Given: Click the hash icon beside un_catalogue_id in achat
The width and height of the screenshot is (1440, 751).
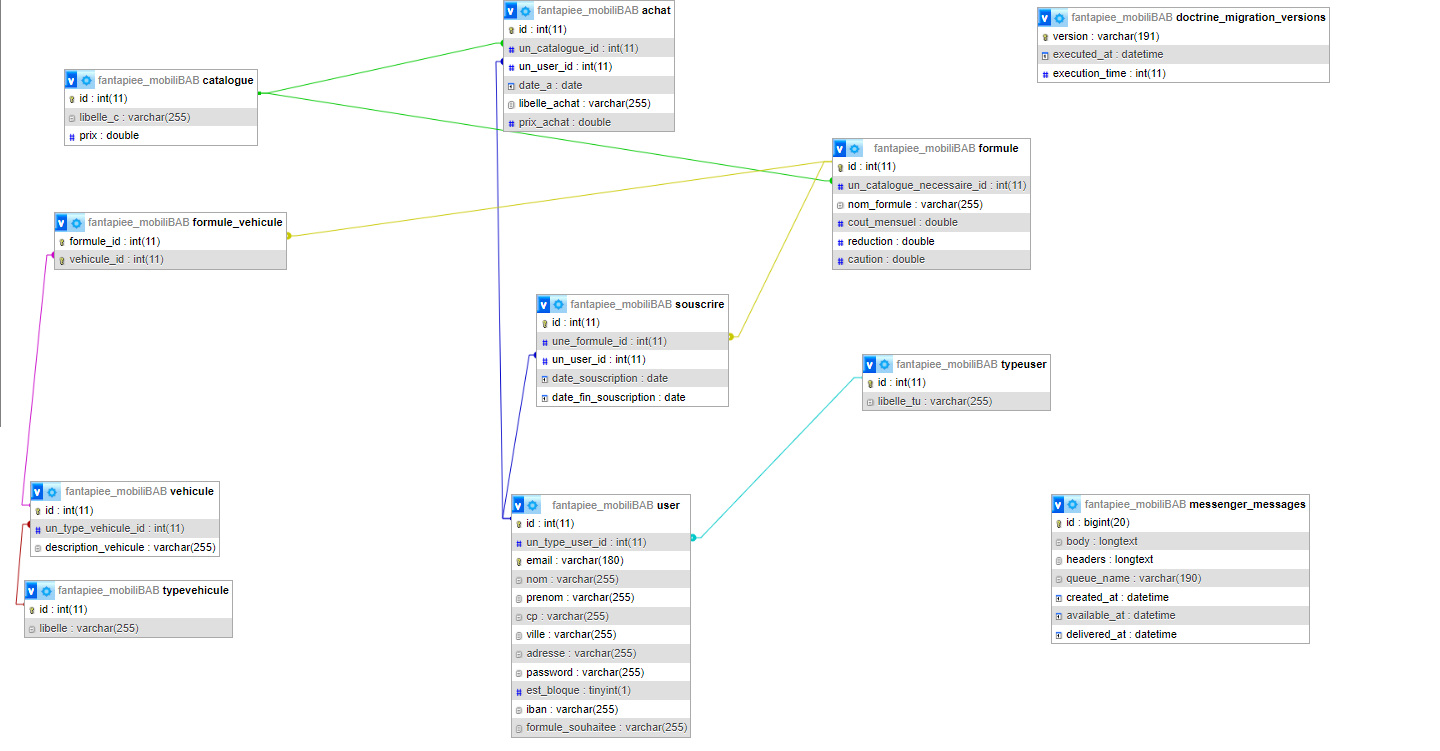Looking at the screenshot, I should click(x=511, y=48).
